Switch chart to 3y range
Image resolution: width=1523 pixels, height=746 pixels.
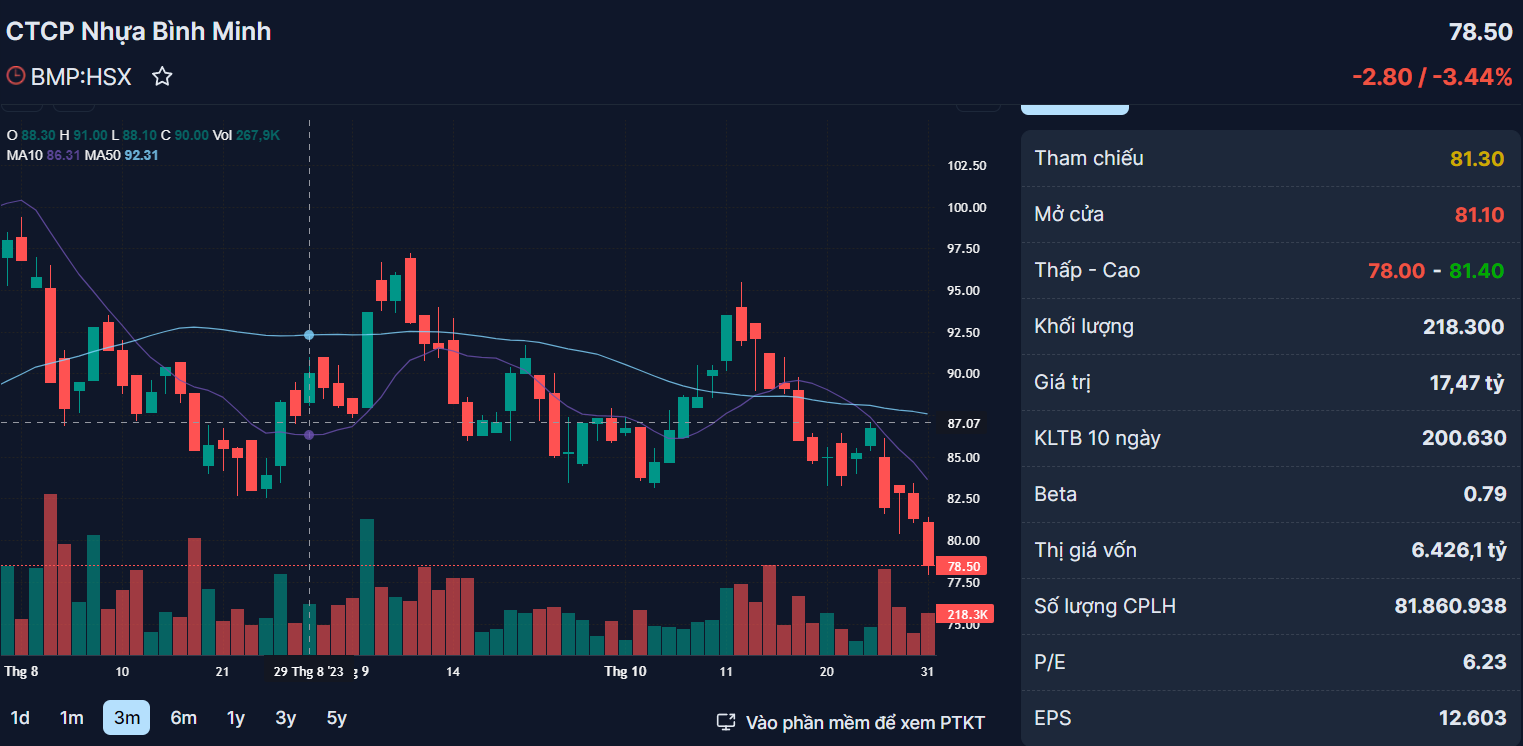click(x=286, y=718)
